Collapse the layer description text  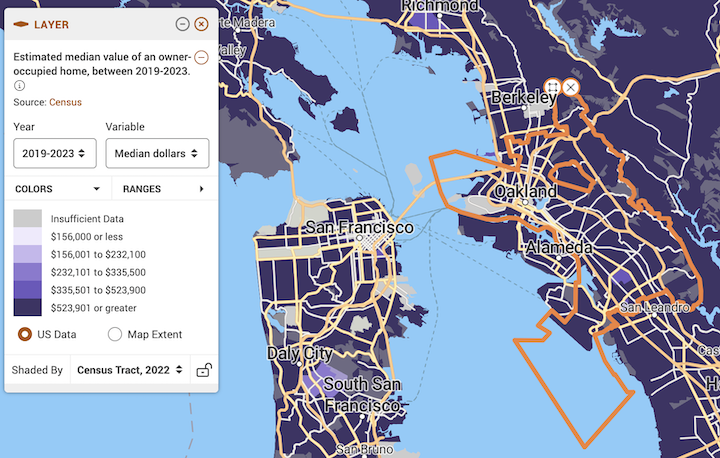201,57
